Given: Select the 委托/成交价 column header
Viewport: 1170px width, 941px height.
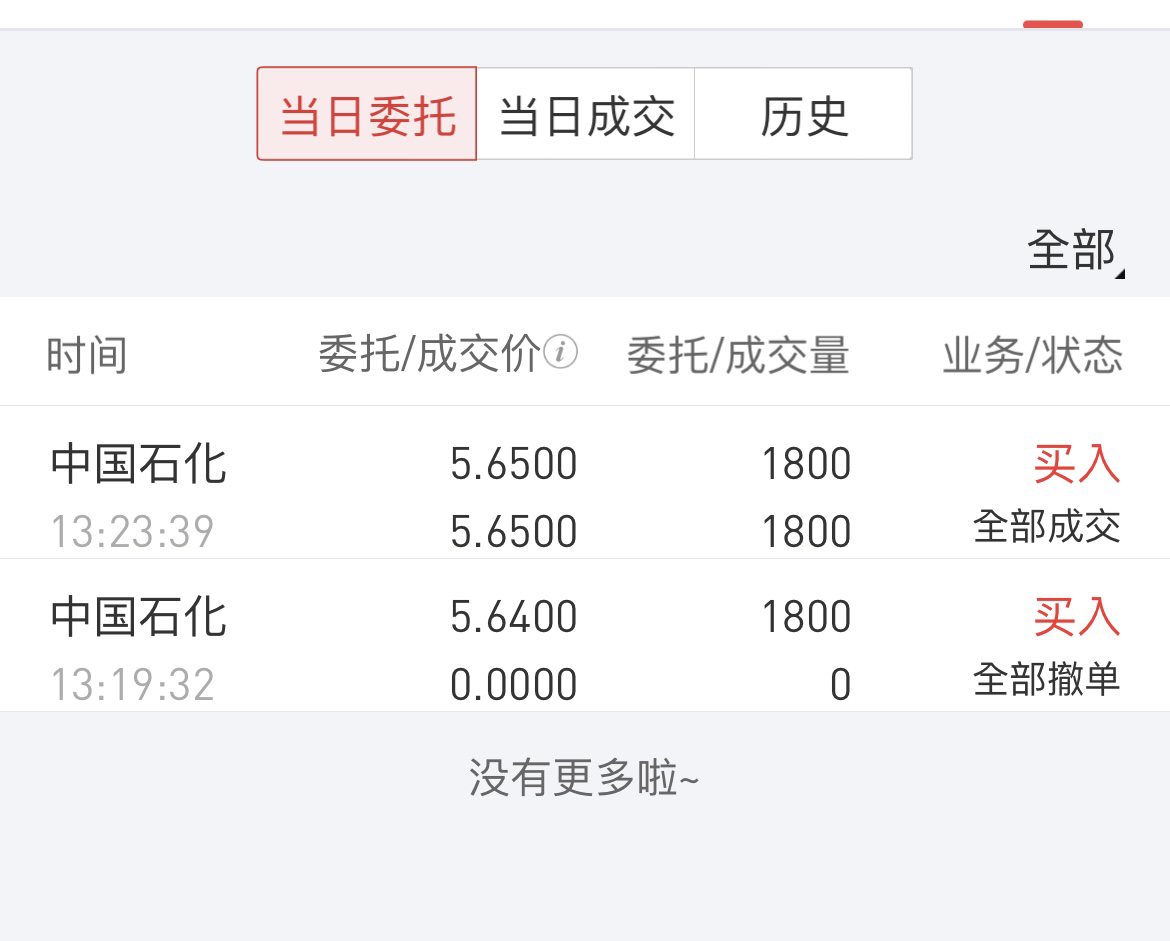Looking at the screenshot, I should click(429, 354).
